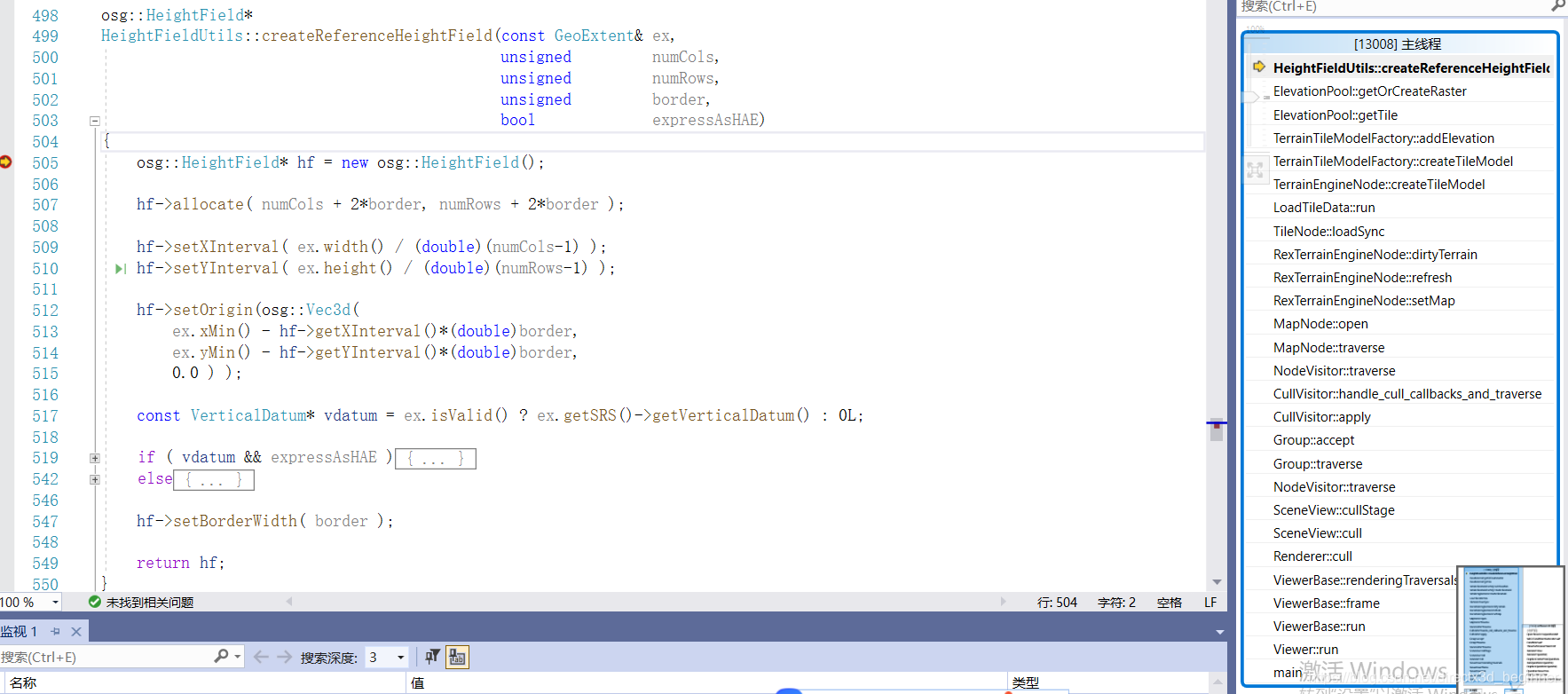Click the LF line-ending indicator

point(1210,603)
